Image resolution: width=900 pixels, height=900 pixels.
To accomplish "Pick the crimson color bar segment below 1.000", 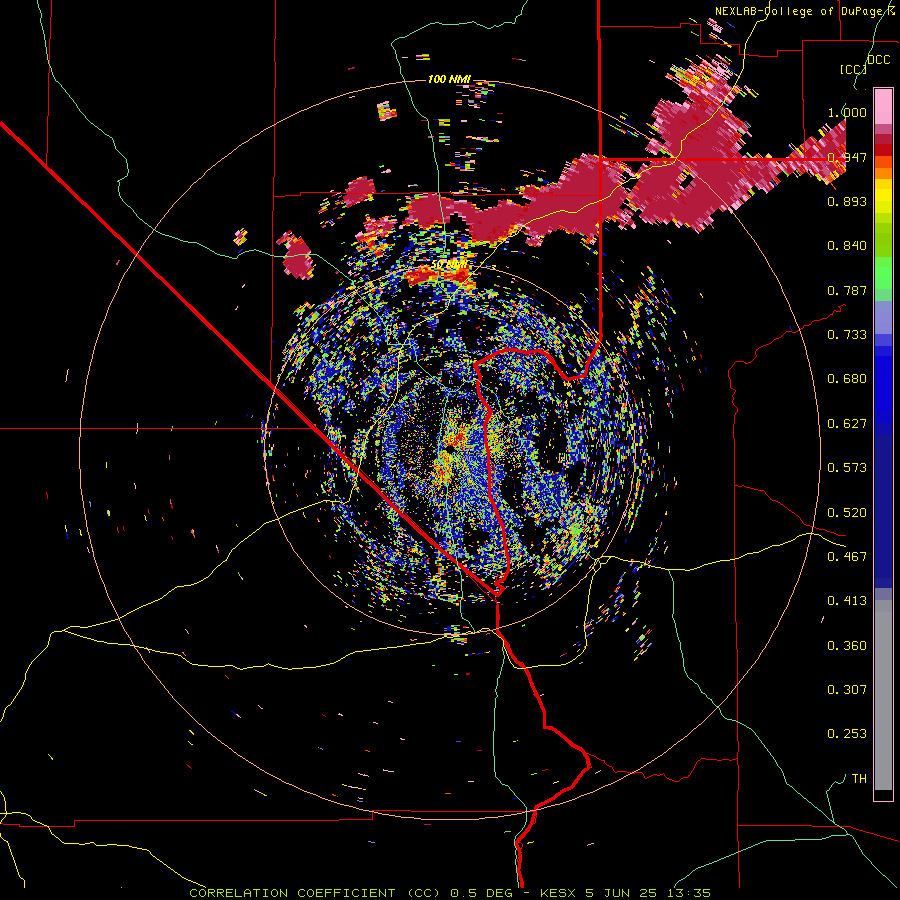I will click(883, 139).
